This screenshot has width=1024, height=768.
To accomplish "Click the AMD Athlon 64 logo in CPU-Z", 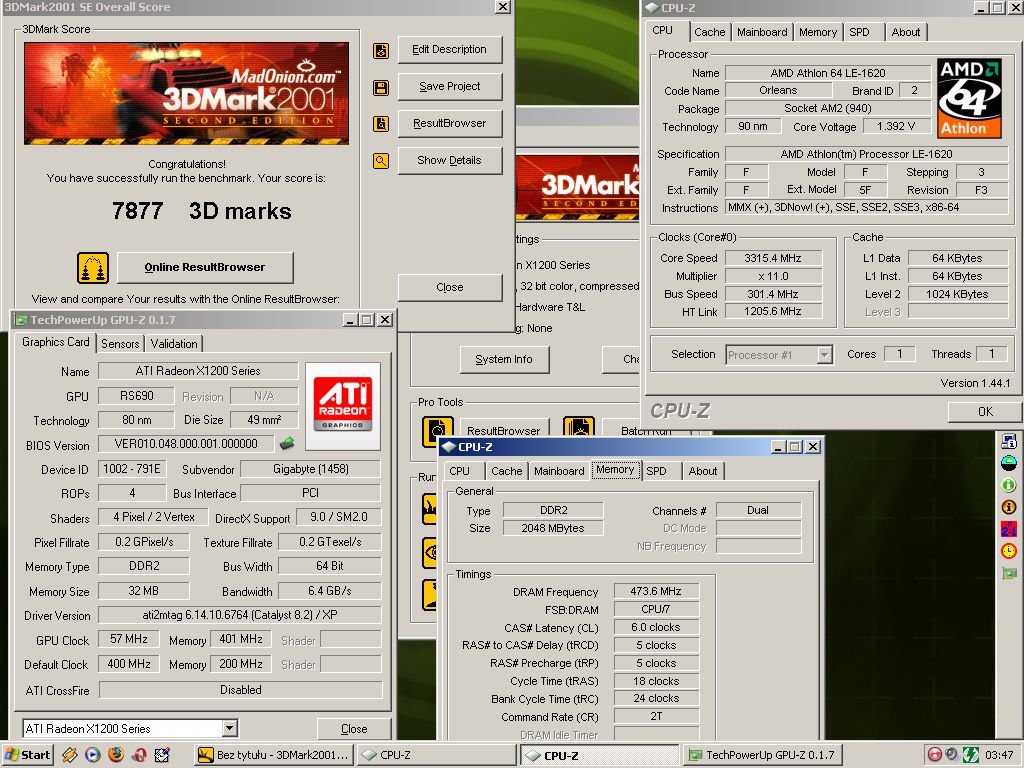I will click(969, 98).
